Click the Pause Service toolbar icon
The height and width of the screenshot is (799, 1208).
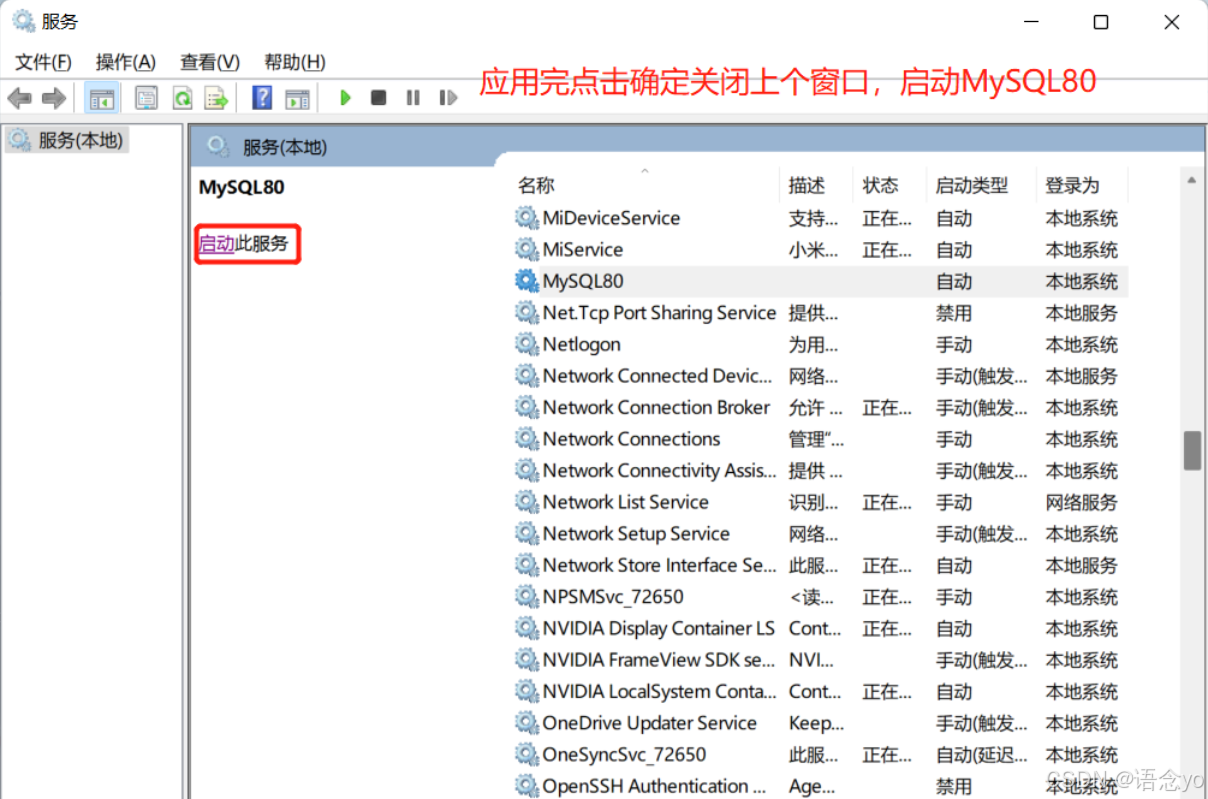[413, 98]
